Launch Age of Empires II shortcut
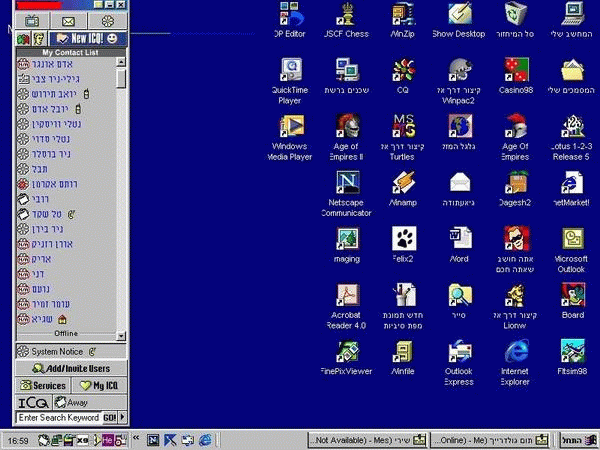The image size is (600, 450). [x=347, y=138]
